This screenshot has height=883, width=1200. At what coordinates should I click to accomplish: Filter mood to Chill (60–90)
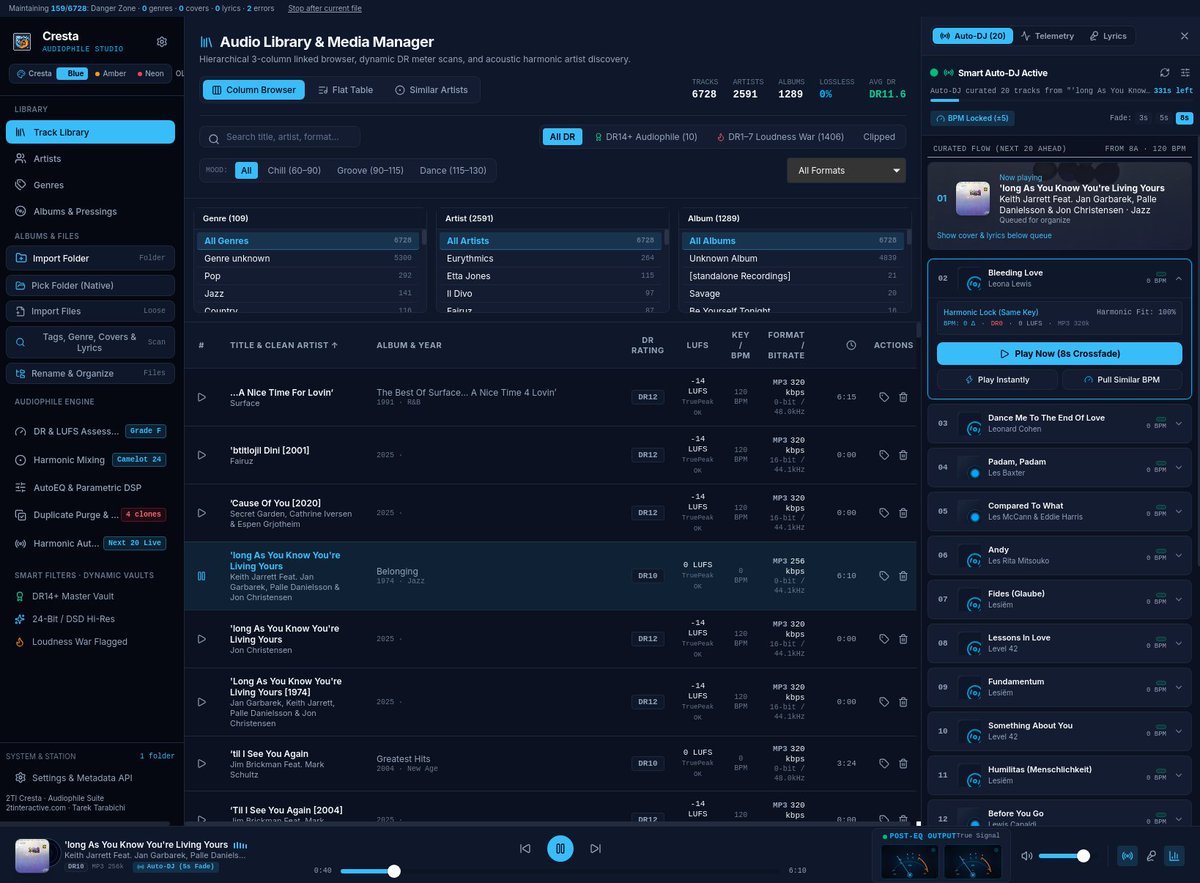pyautogui.click(x=294, y=171)
